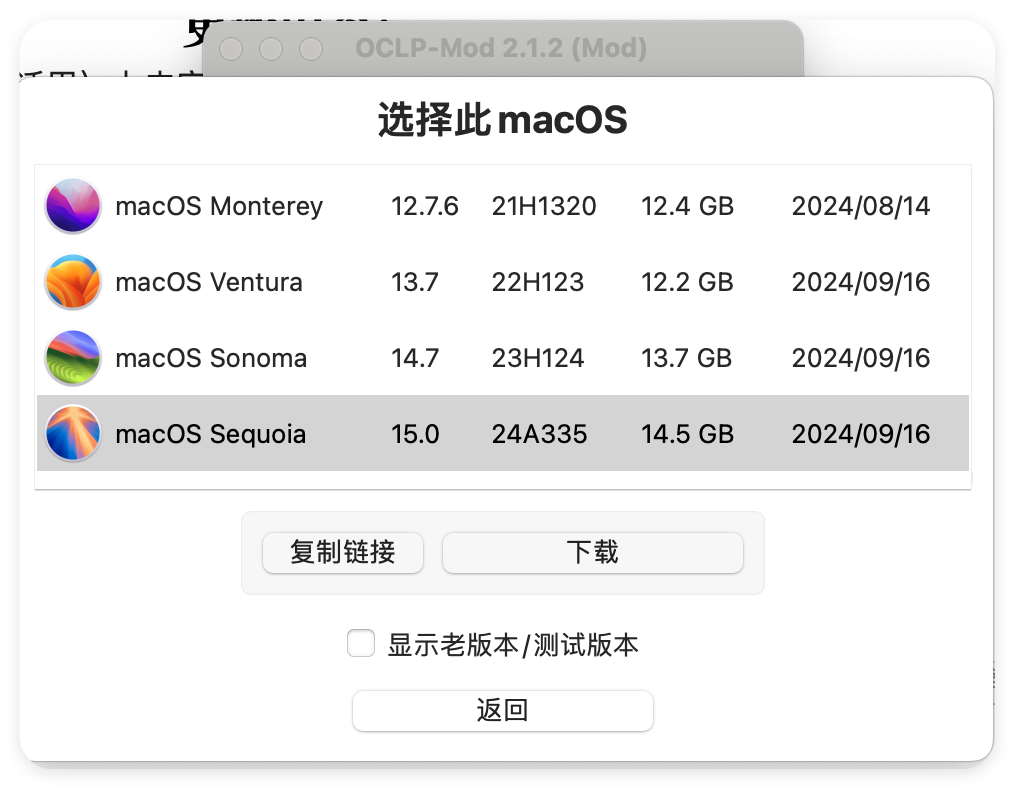Click the 复制链接 button
Image resolution: width=1014 pixels, height=788 pixels.
pos(343,553)
